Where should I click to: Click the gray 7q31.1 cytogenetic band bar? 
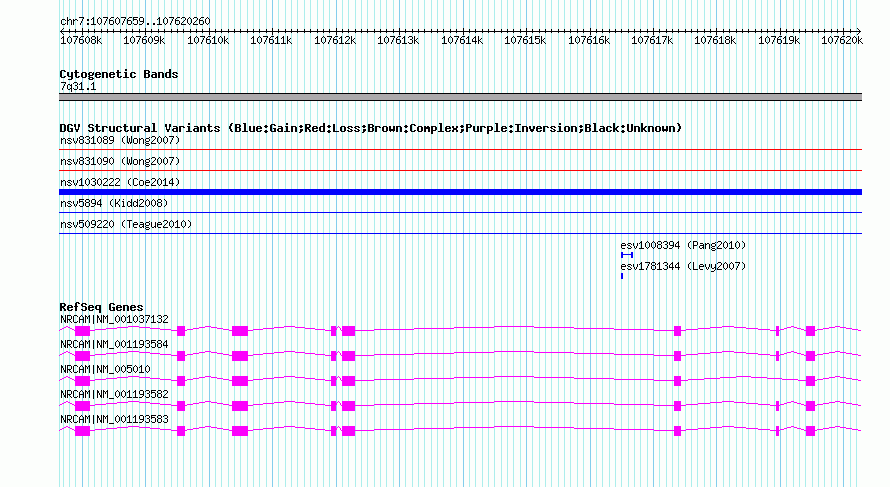tap(460, 97)
